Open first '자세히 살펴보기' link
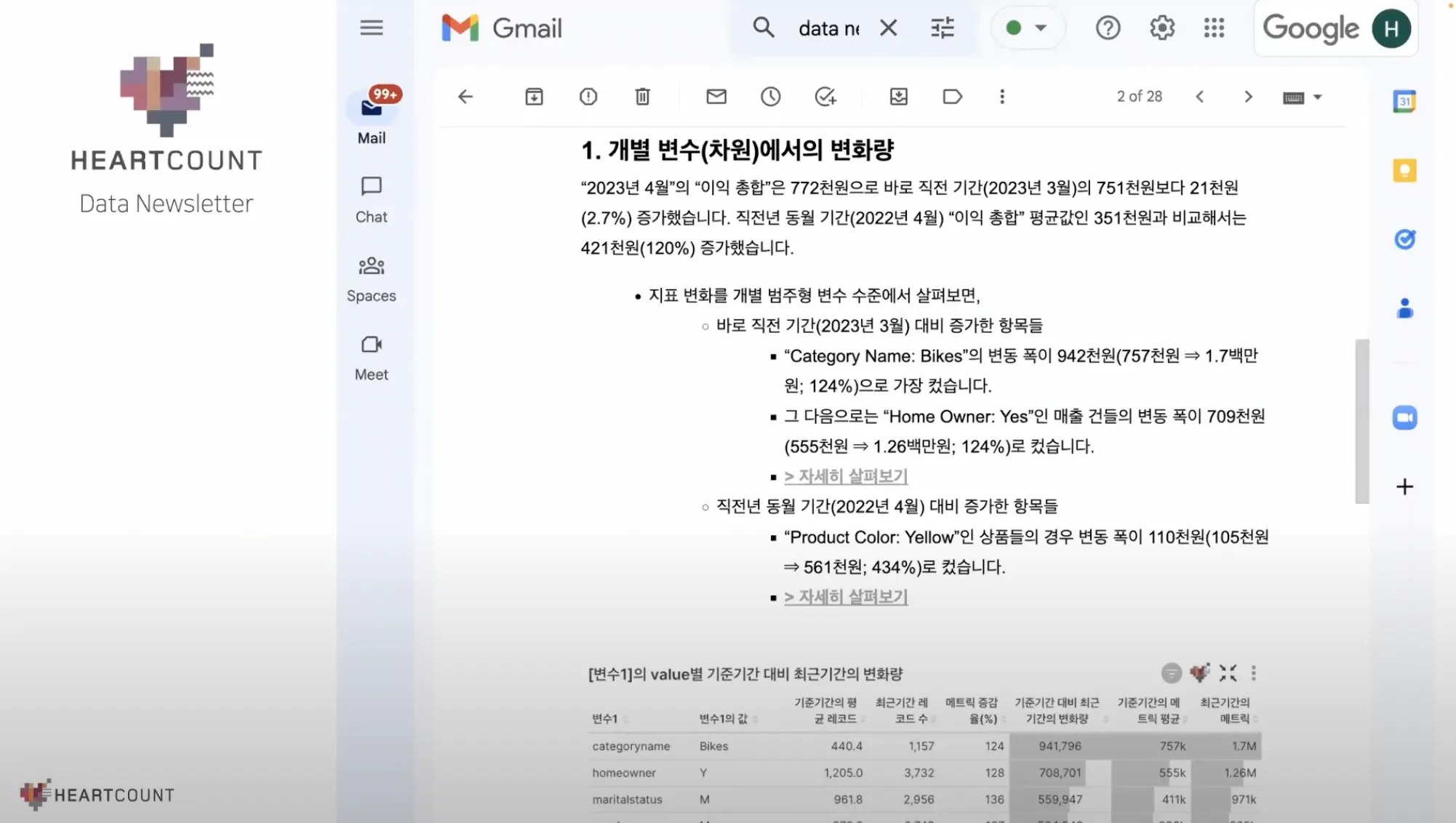The image size is (1456, 823). click(845, 476)
